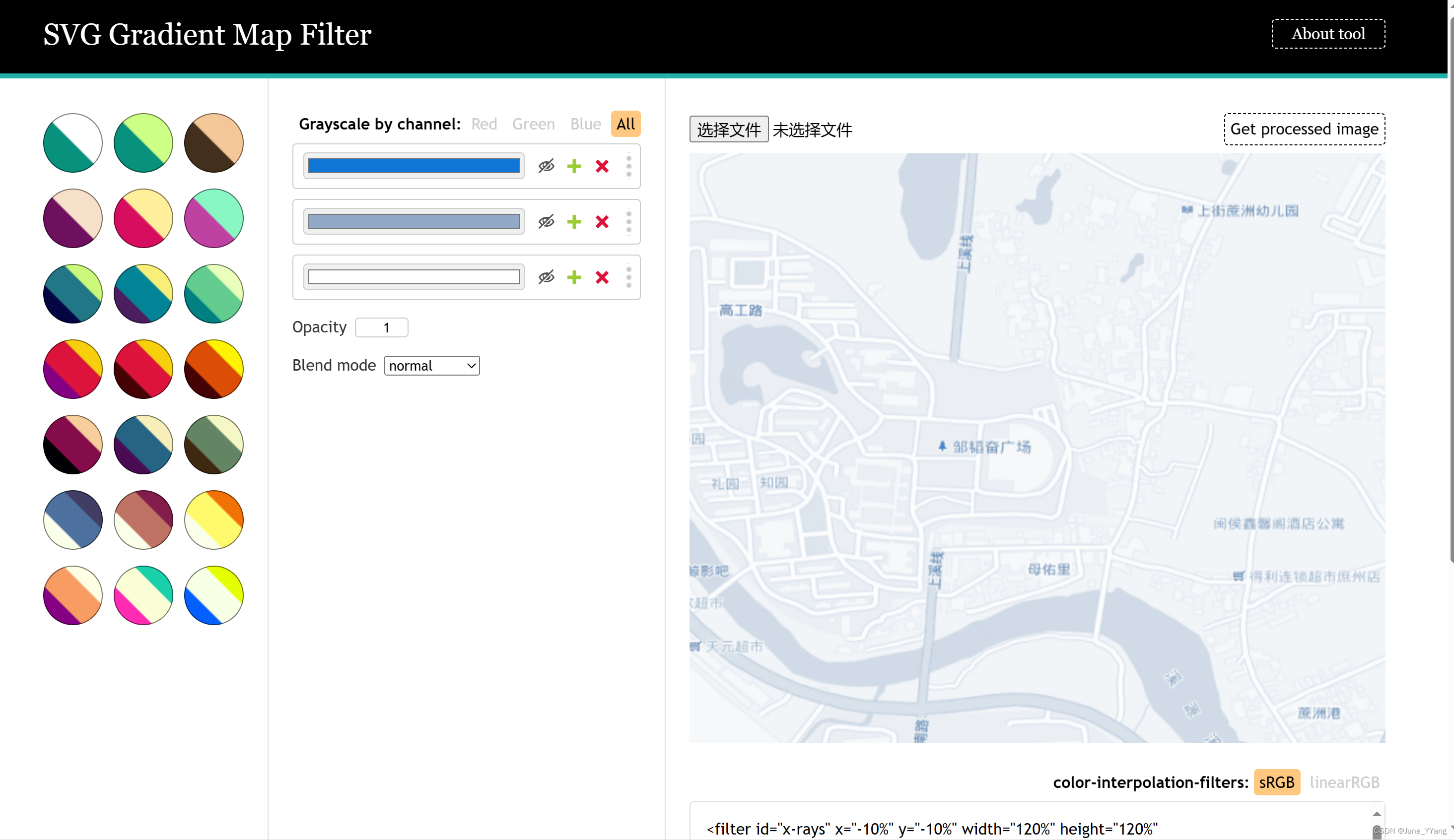Viewport: 1454px width, 840px height.
Task: Add a stop after the gray-blue color row
Action: click(x=573, y=222)
